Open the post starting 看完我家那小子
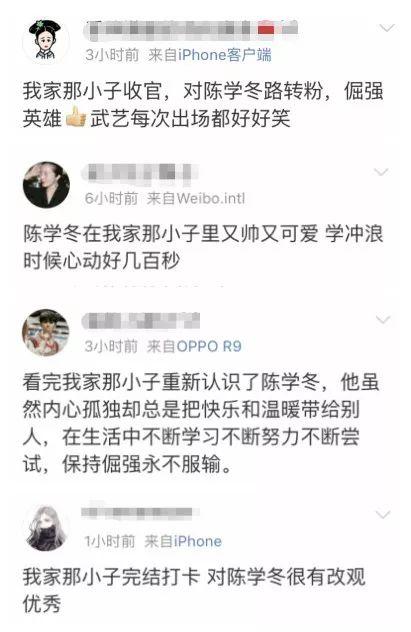Viewport: 411px width, 632px height. point(201,423)
